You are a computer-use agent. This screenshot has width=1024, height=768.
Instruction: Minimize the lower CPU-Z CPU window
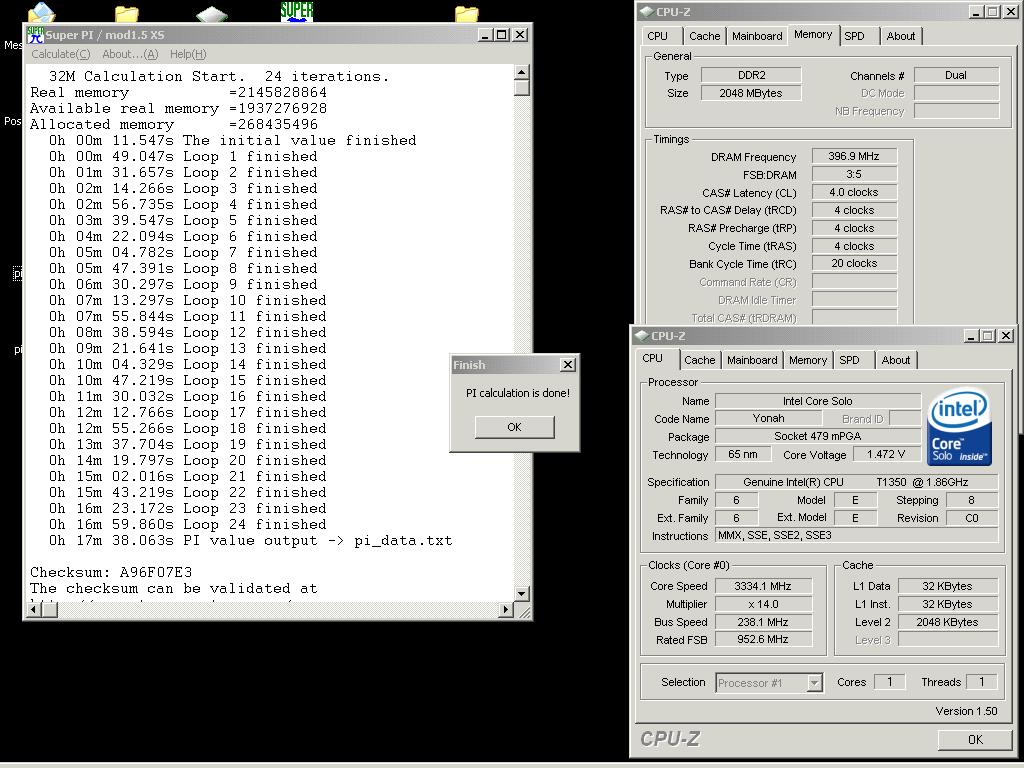click(x=971, y=336)
